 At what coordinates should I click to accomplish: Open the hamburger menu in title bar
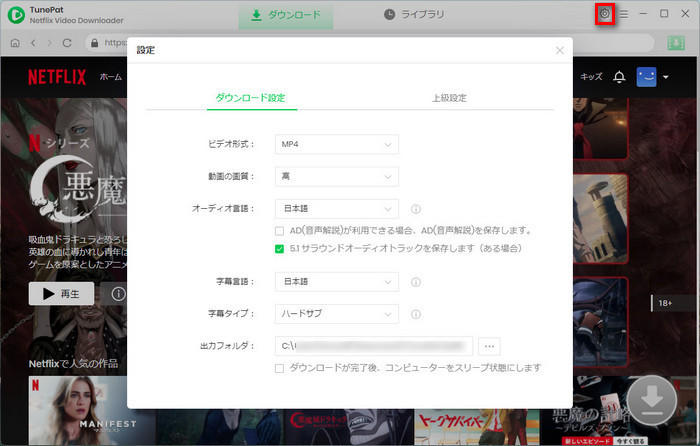(624, 14)
